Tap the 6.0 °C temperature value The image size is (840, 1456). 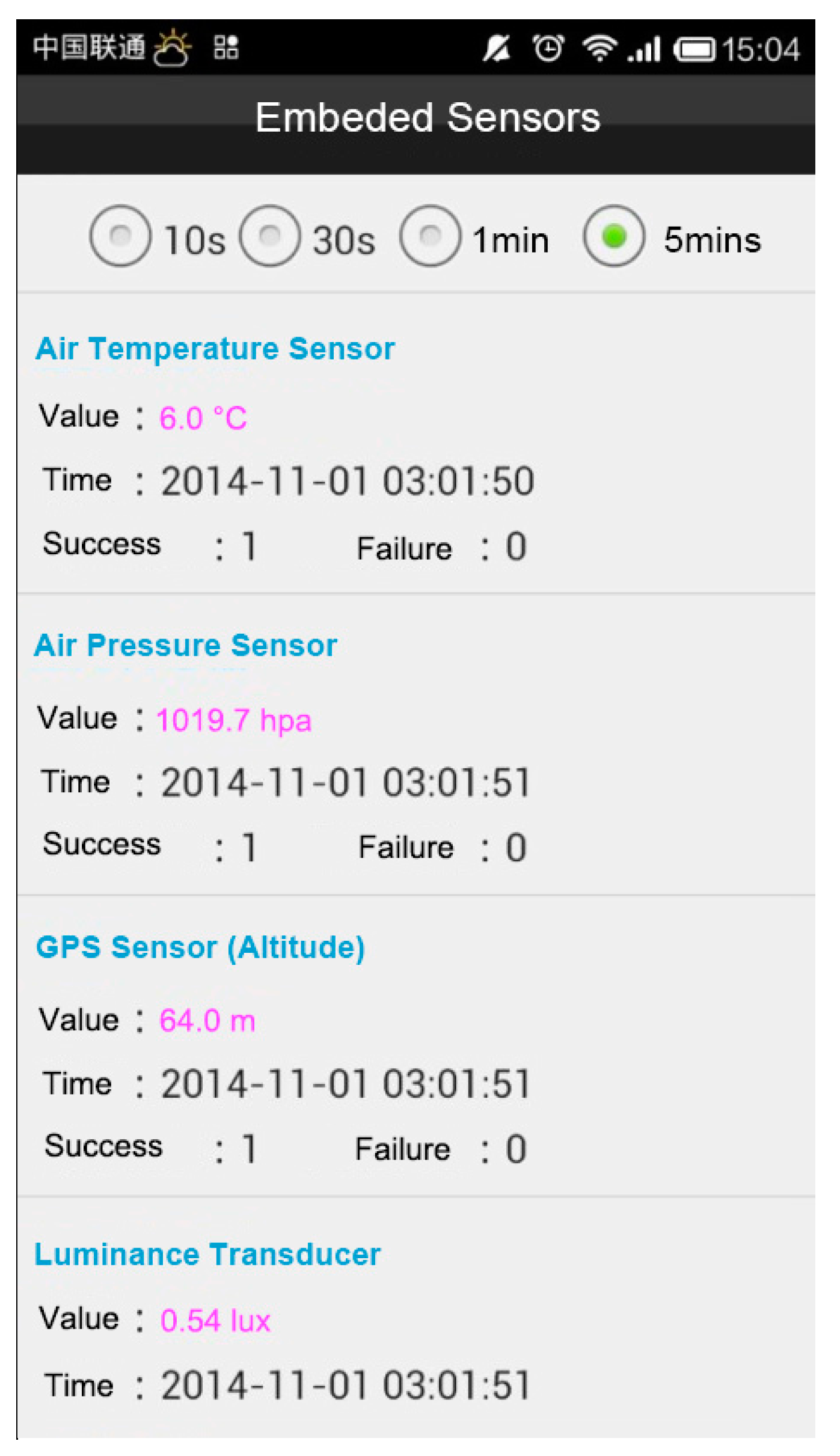pyautogui.click(x=203, y=418)
